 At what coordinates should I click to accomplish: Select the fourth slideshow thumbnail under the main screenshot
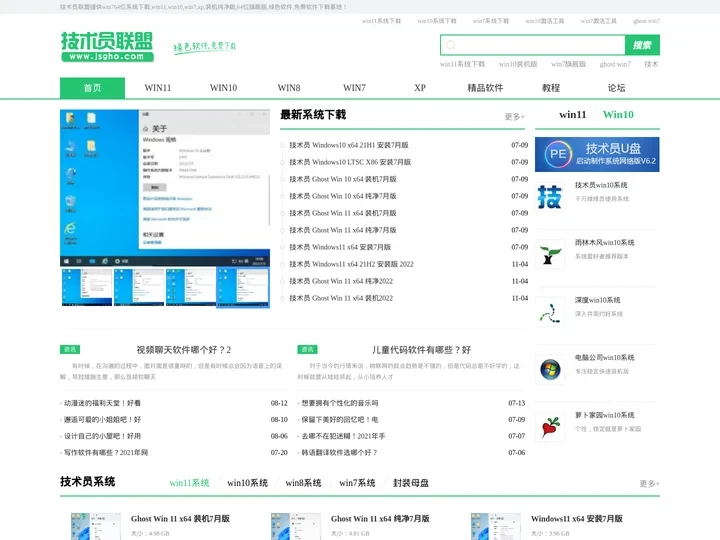click(243, 287)
